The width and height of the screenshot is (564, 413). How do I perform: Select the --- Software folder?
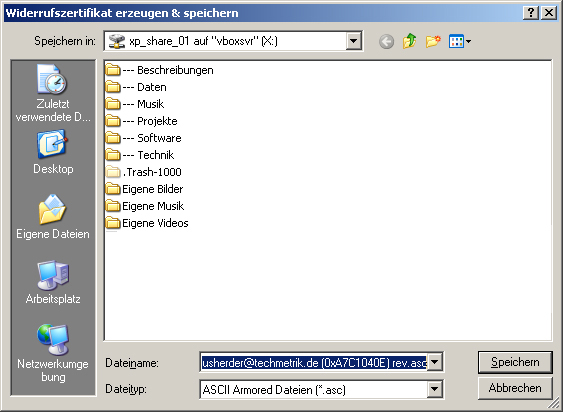point(144,138)
